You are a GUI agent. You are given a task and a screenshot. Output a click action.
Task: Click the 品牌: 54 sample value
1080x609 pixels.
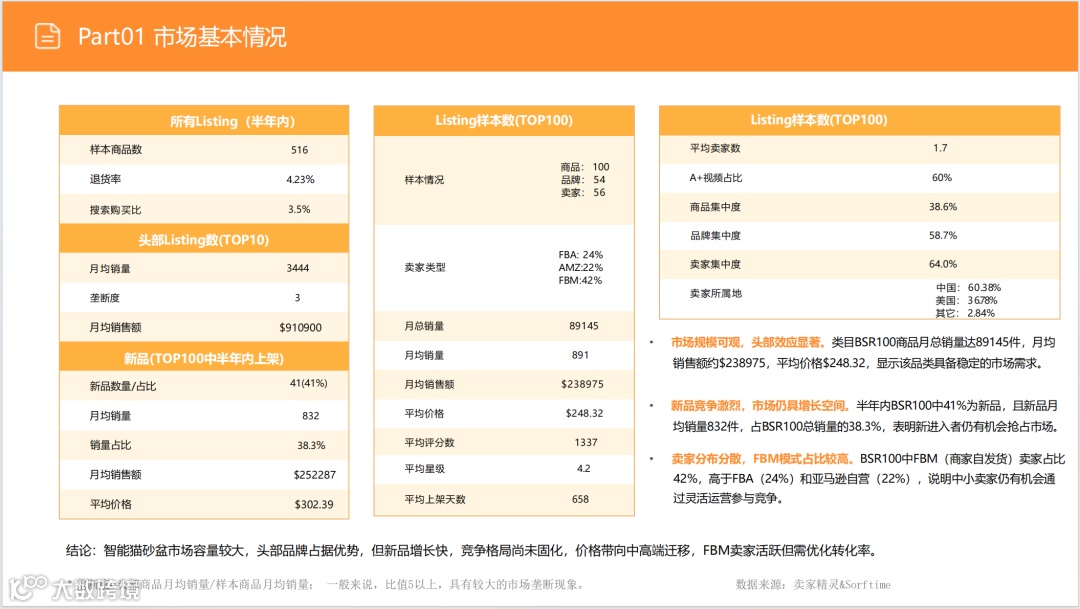pos(583,180)
